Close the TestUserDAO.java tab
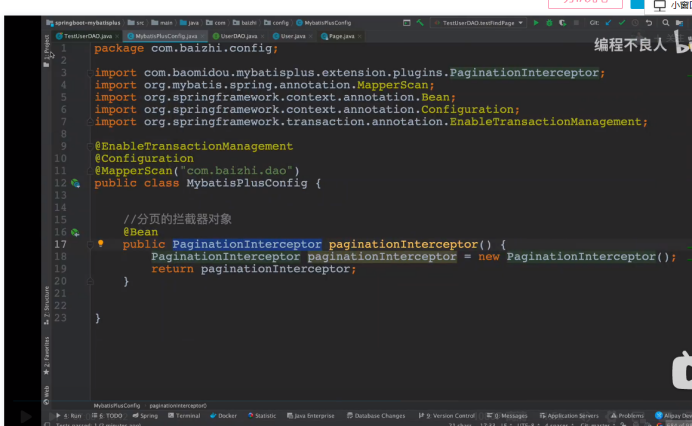Viewport: 692px width, 426px height. [x=117, y=36]
